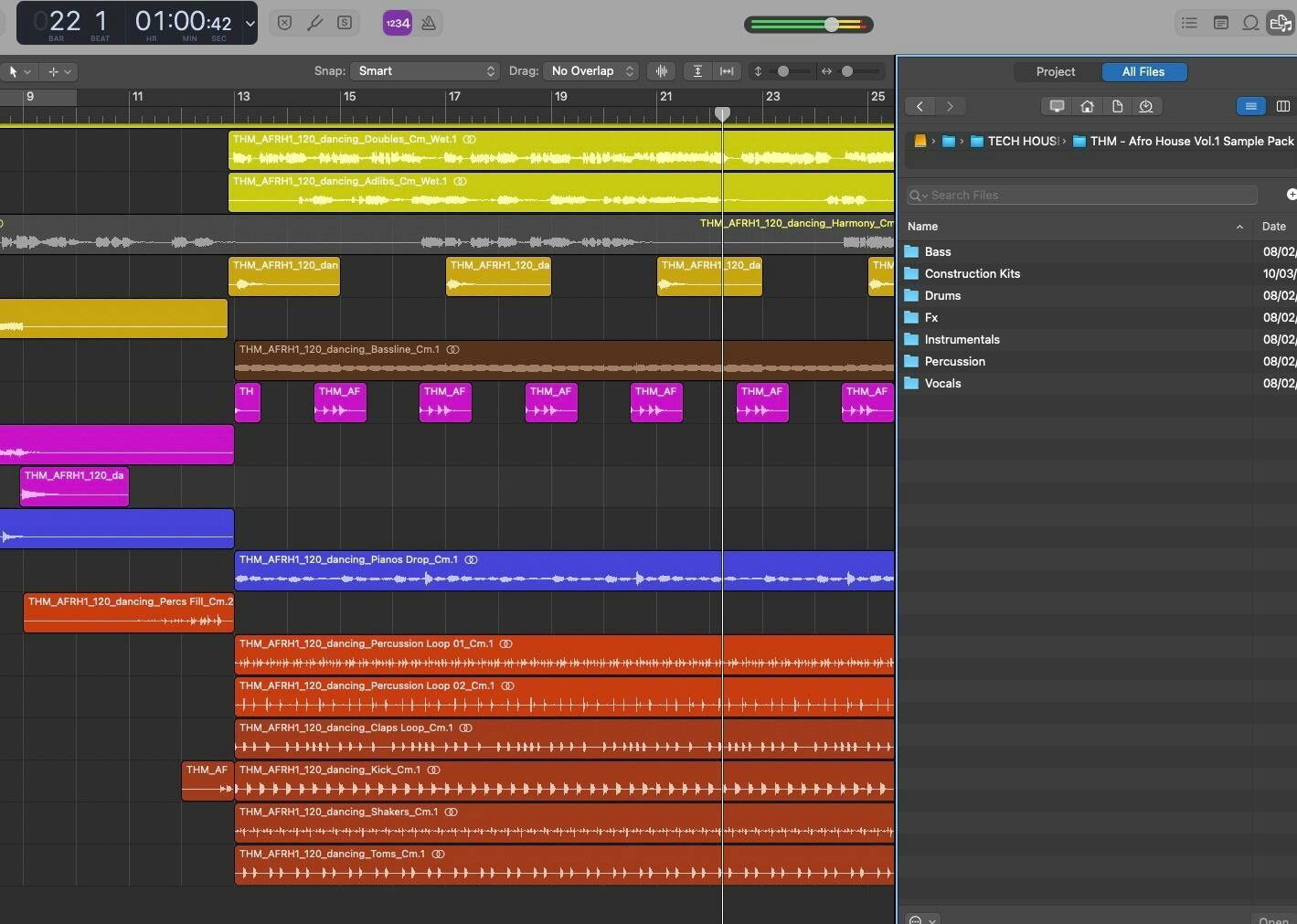Viewport: 1297px width, 924px height.
Task: Adjust the master volume slider
Action: click(831, 25)
